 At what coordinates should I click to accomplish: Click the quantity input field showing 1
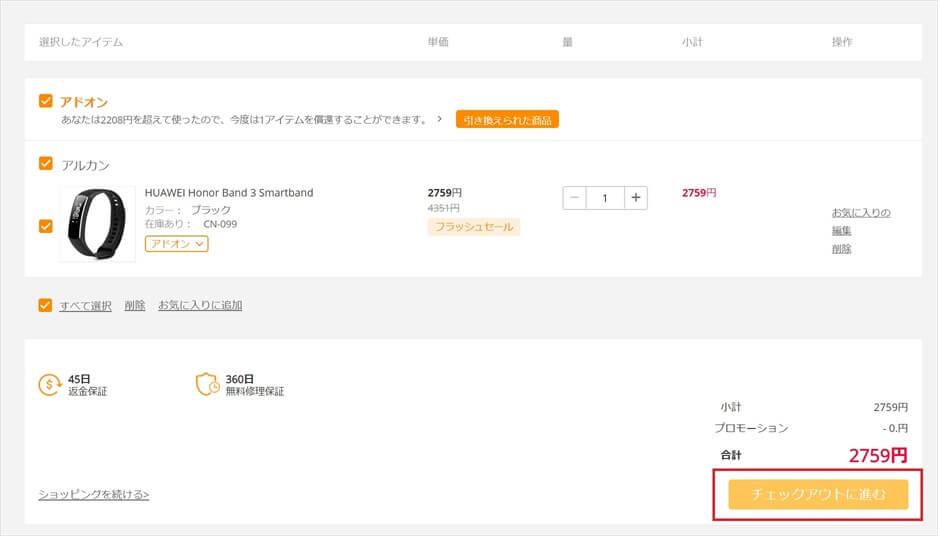[605, 198]
